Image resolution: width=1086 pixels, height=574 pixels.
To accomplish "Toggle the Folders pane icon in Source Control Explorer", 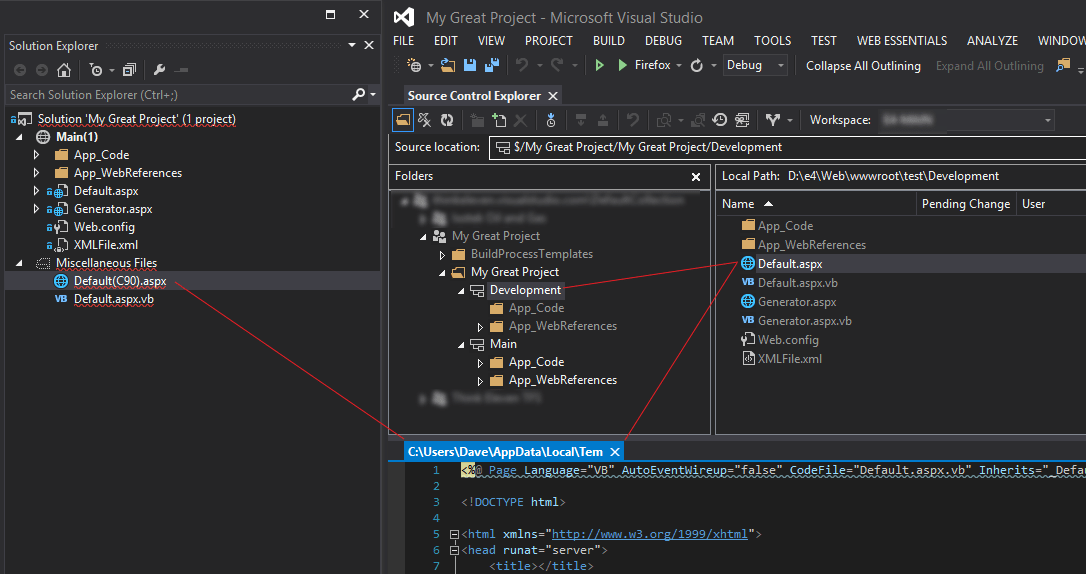I will coord(402,120).
